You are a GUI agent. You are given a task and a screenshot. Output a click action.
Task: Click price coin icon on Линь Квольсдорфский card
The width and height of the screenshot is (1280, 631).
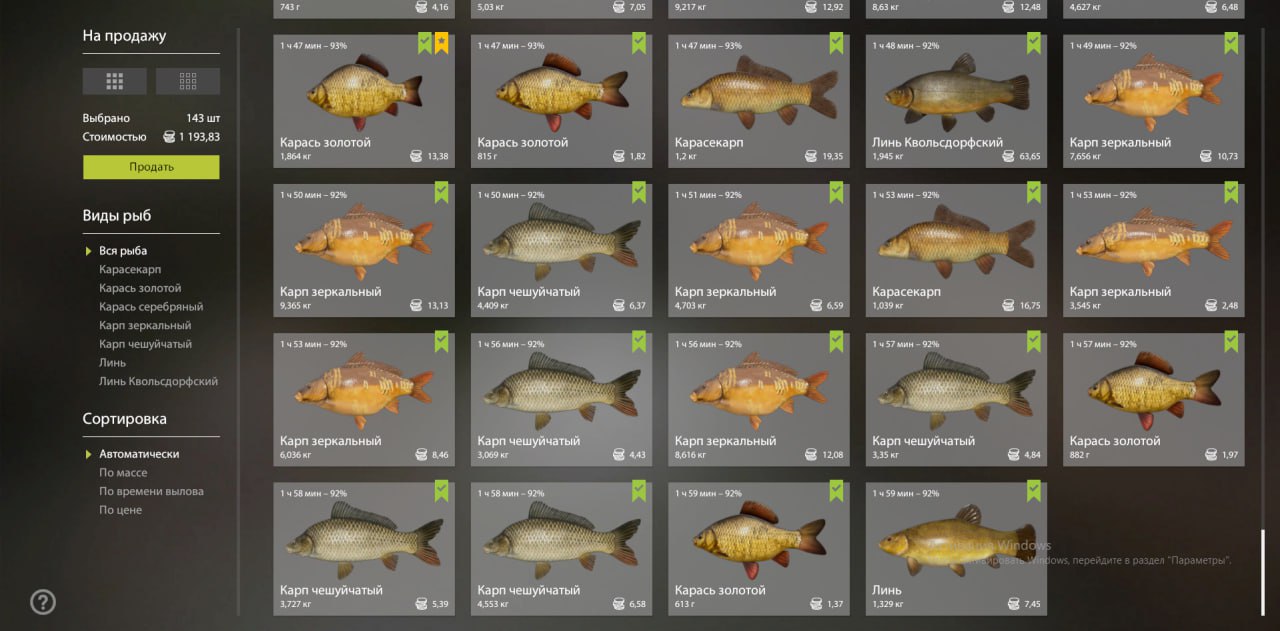tap(1010, 156)
